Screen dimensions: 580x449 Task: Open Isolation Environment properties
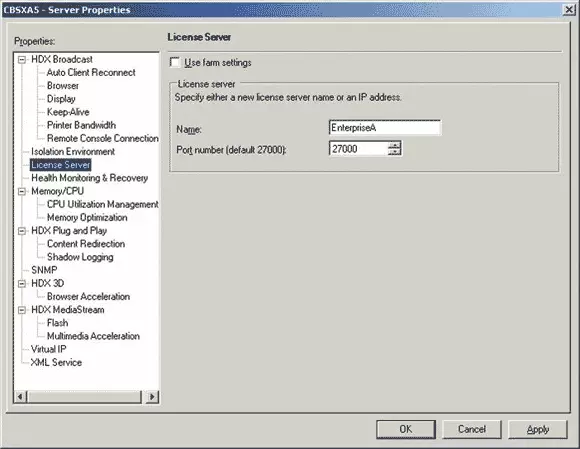coord(73,152)
